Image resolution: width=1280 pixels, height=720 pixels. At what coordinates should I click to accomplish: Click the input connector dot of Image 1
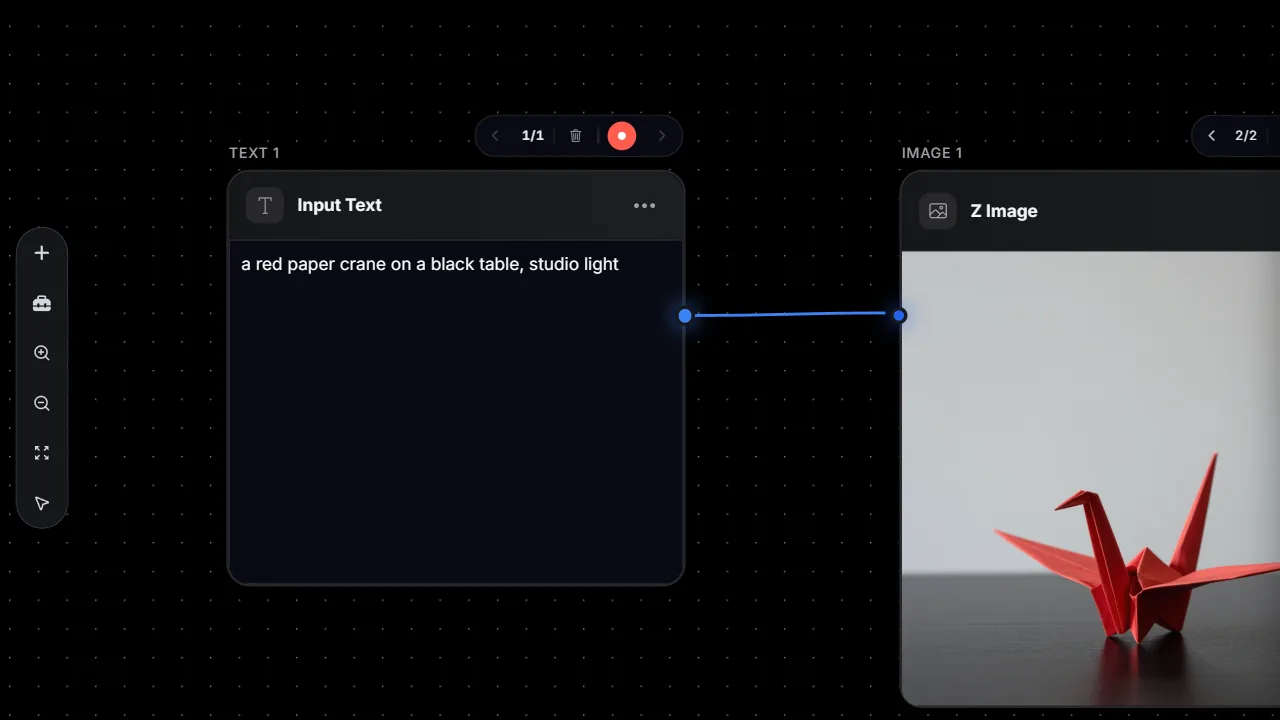[x=899, y=316]
